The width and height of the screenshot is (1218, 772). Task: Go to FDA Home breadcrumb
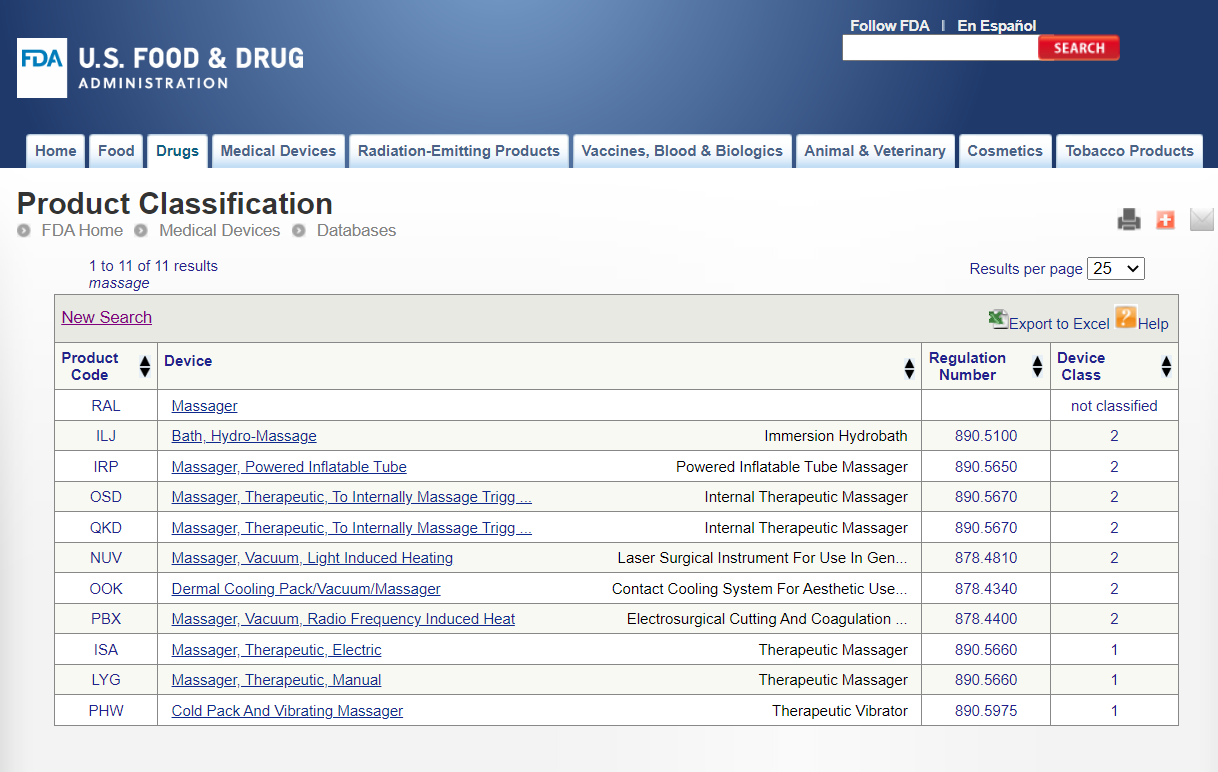82,230
